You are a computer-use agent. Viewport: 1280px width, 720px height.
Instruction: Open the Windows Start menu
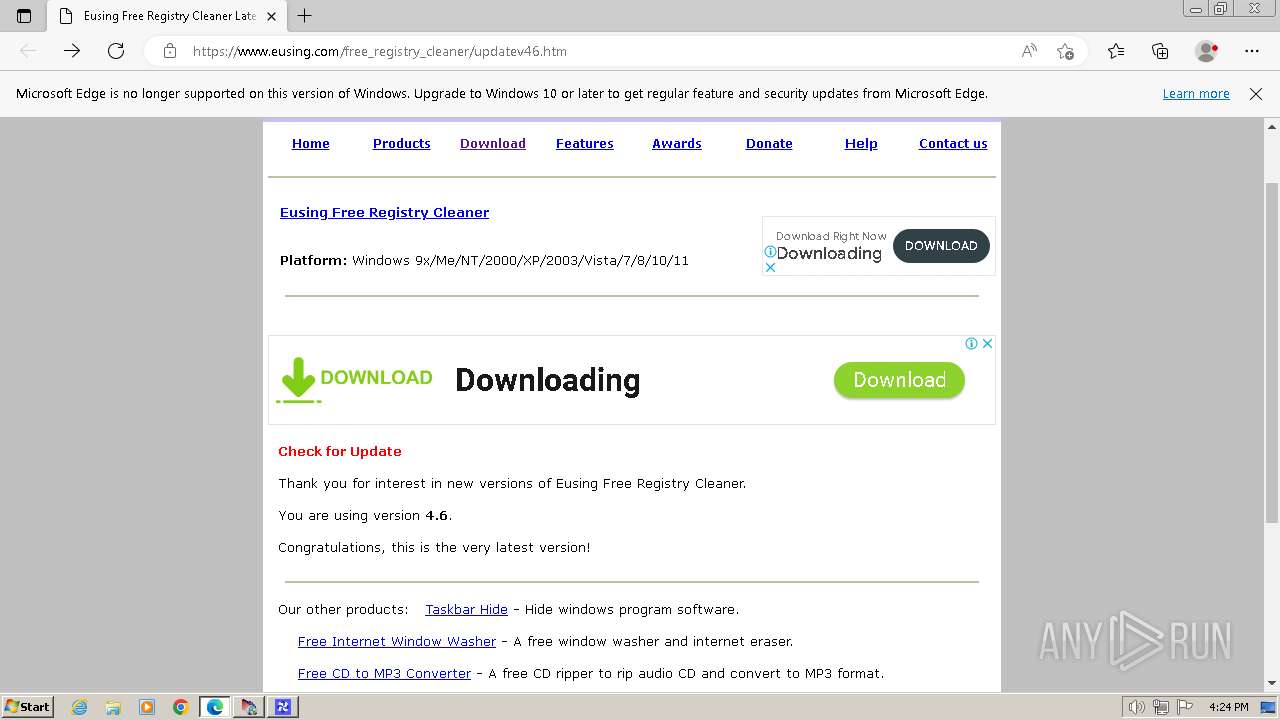coord(27,707)
